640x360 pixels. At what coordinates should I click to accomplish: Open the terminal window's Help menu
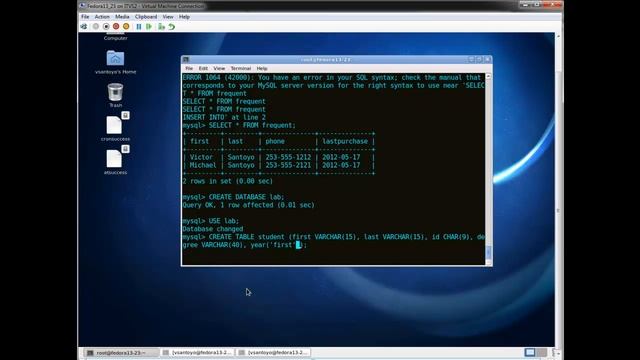click(262, 68)
